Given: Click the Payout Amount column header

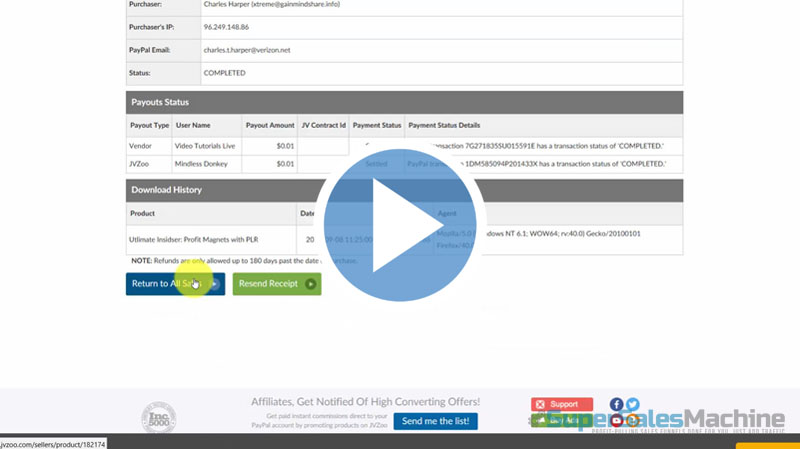Looking at the screenshot, I should point(270,125).
